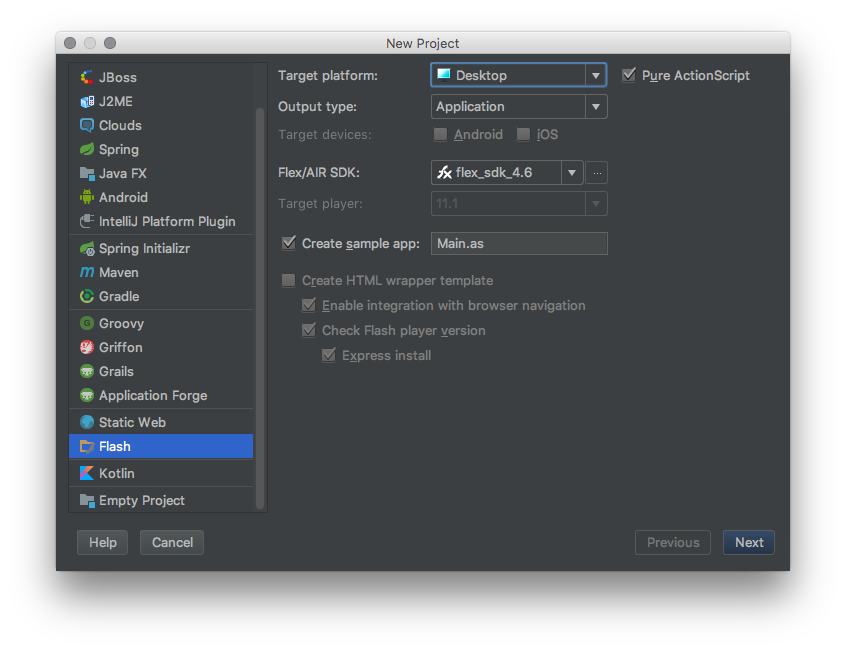Select Grails in the project list

coord(161,371)
